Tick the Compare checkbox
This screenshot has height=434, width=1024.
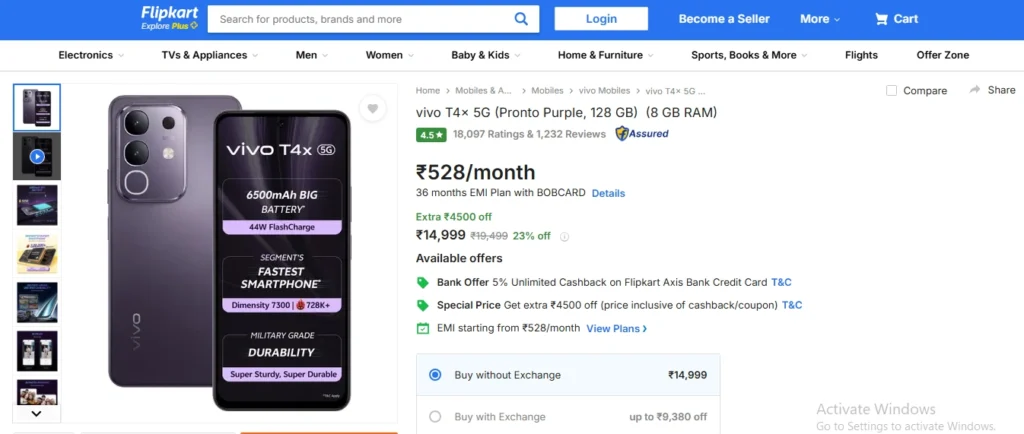pyautogui.click(x=892, y=91)
